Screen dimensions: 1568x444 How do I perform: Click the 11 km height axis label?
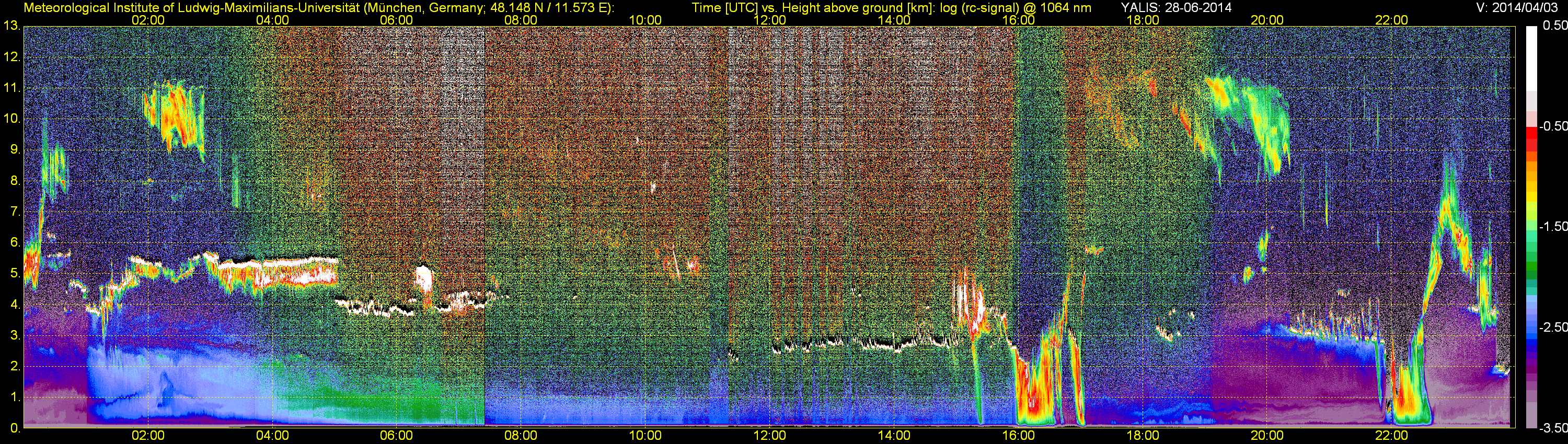tap(11, 88)
